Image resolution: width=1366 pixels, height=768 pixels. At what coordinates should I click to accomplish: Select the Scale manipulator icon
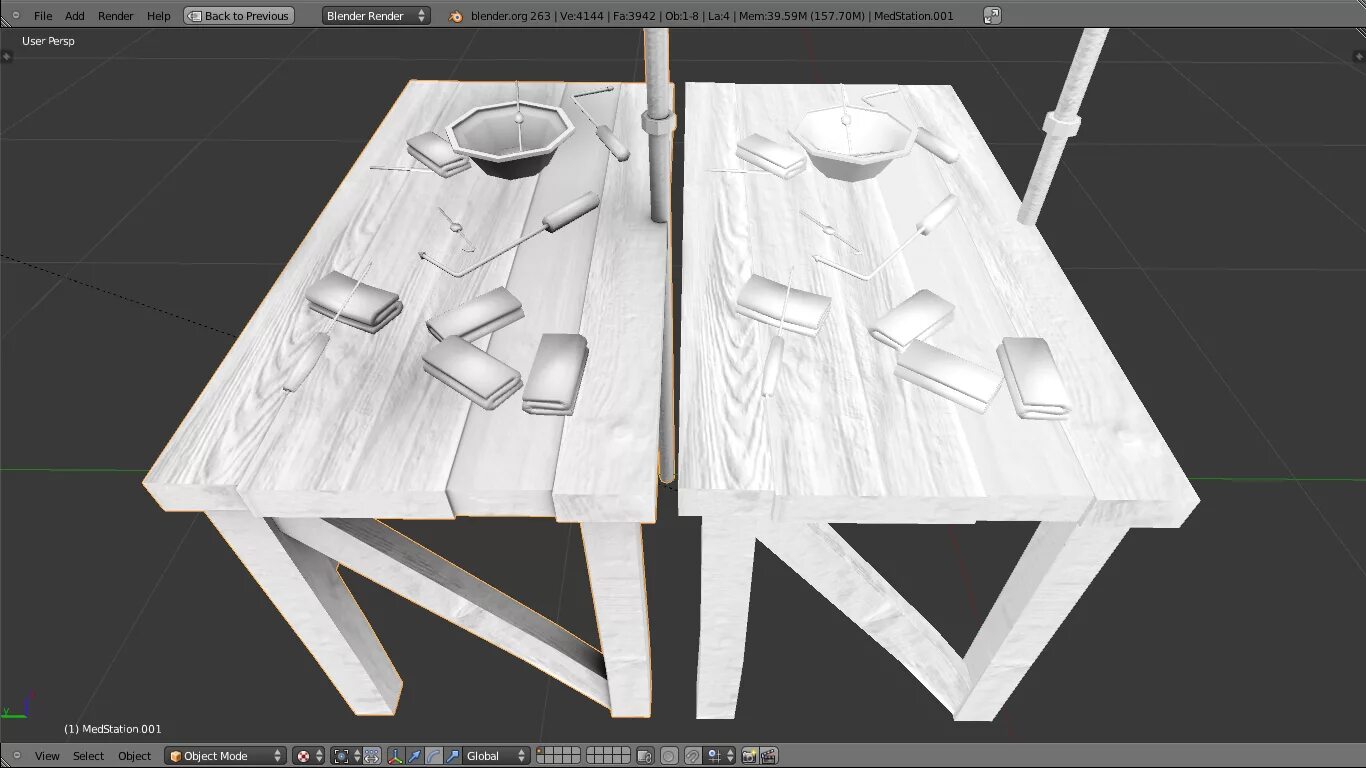click(453, 756)
